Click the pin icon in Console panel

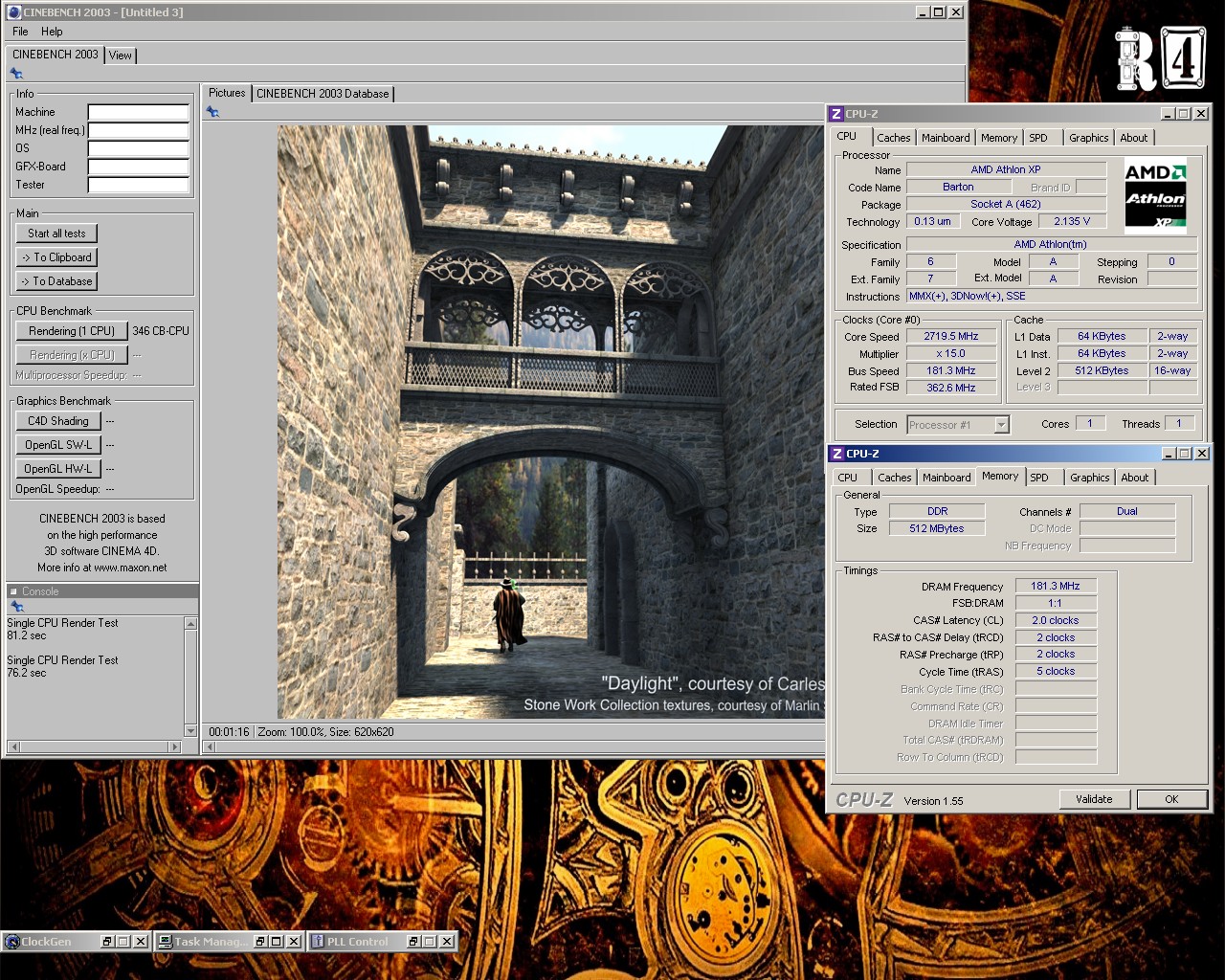16,607
